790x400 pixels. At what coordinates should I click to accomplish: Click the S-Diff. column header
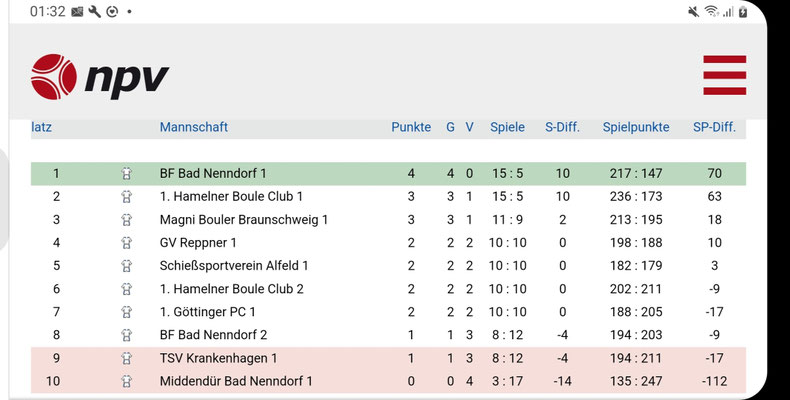click(562, 127)
